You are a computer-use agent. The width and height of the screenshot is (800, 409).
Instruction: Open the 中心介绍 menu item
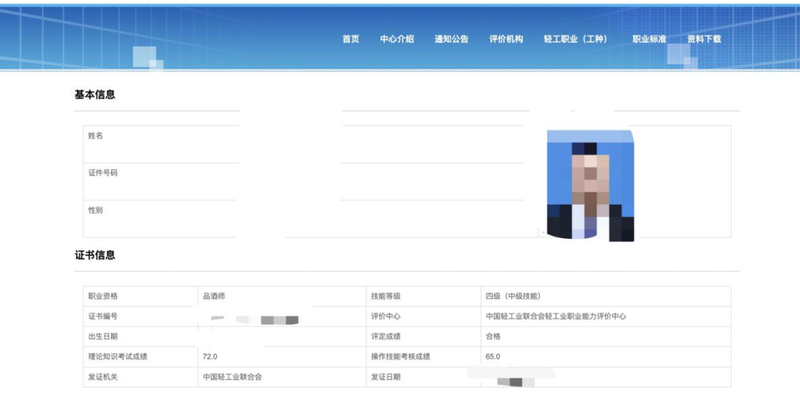(397, 39)
